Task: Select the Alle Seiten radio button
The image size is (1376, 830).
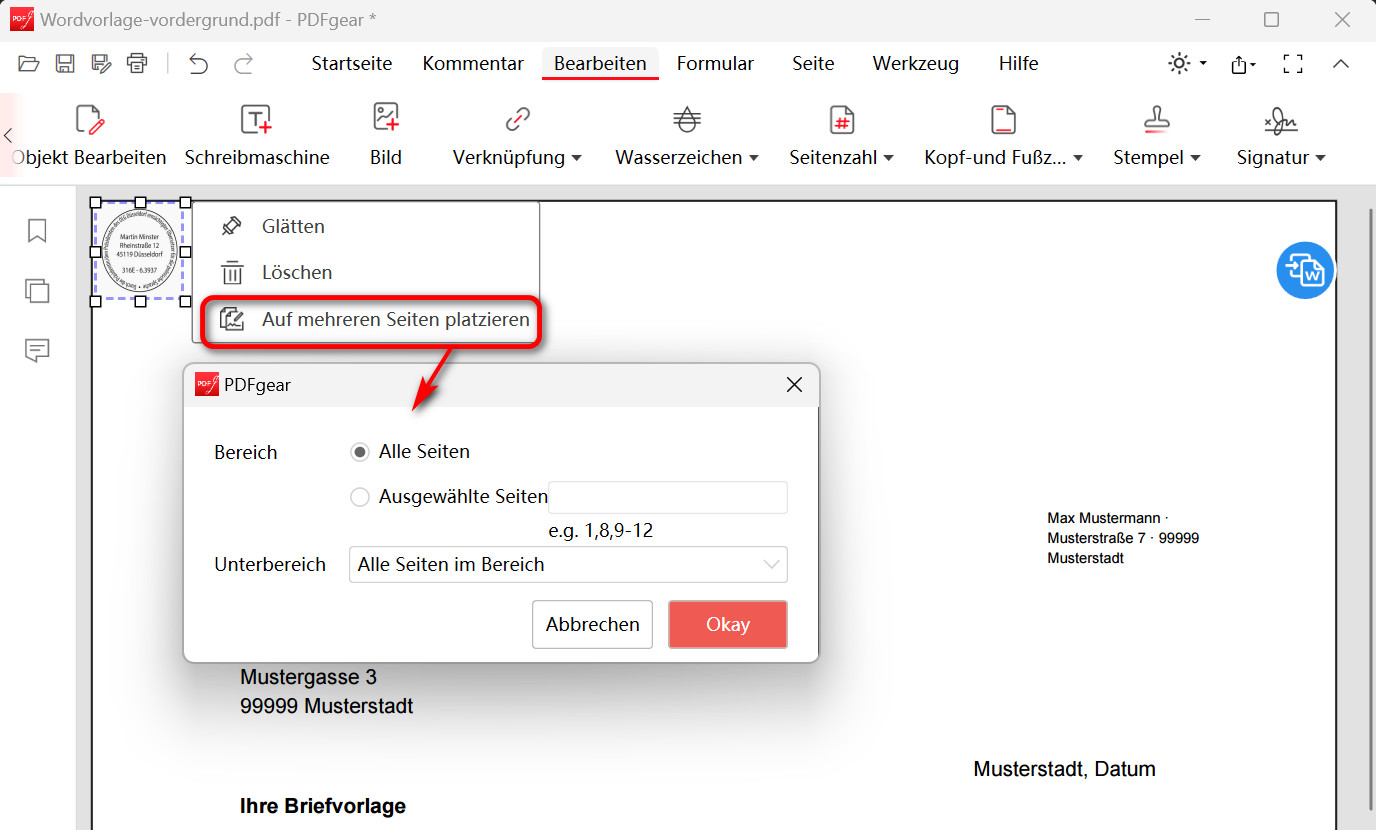Action: [359, 452]
